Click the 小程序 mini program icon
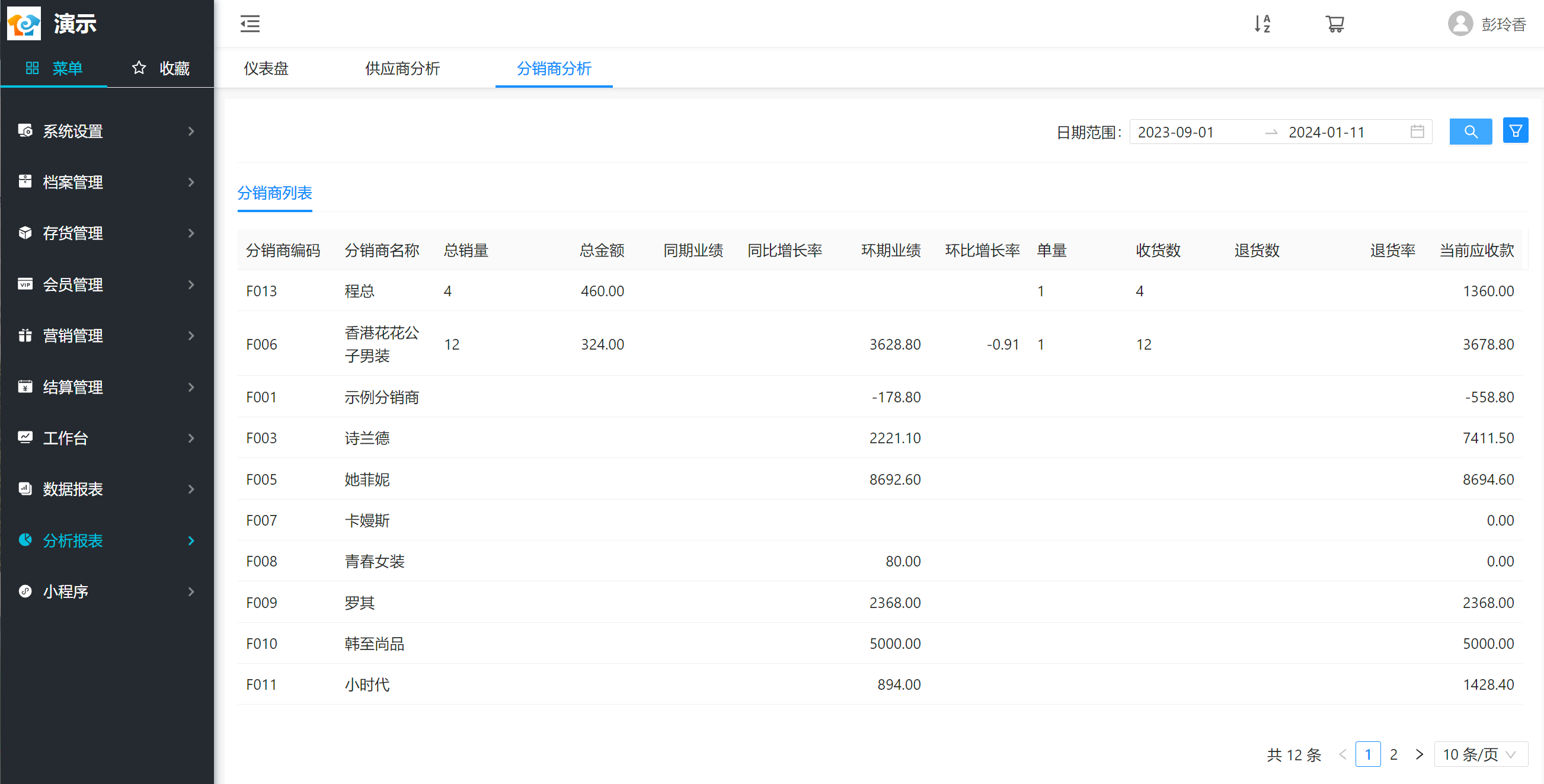Viewport: 1544px width, 784px height. (25, 591)
